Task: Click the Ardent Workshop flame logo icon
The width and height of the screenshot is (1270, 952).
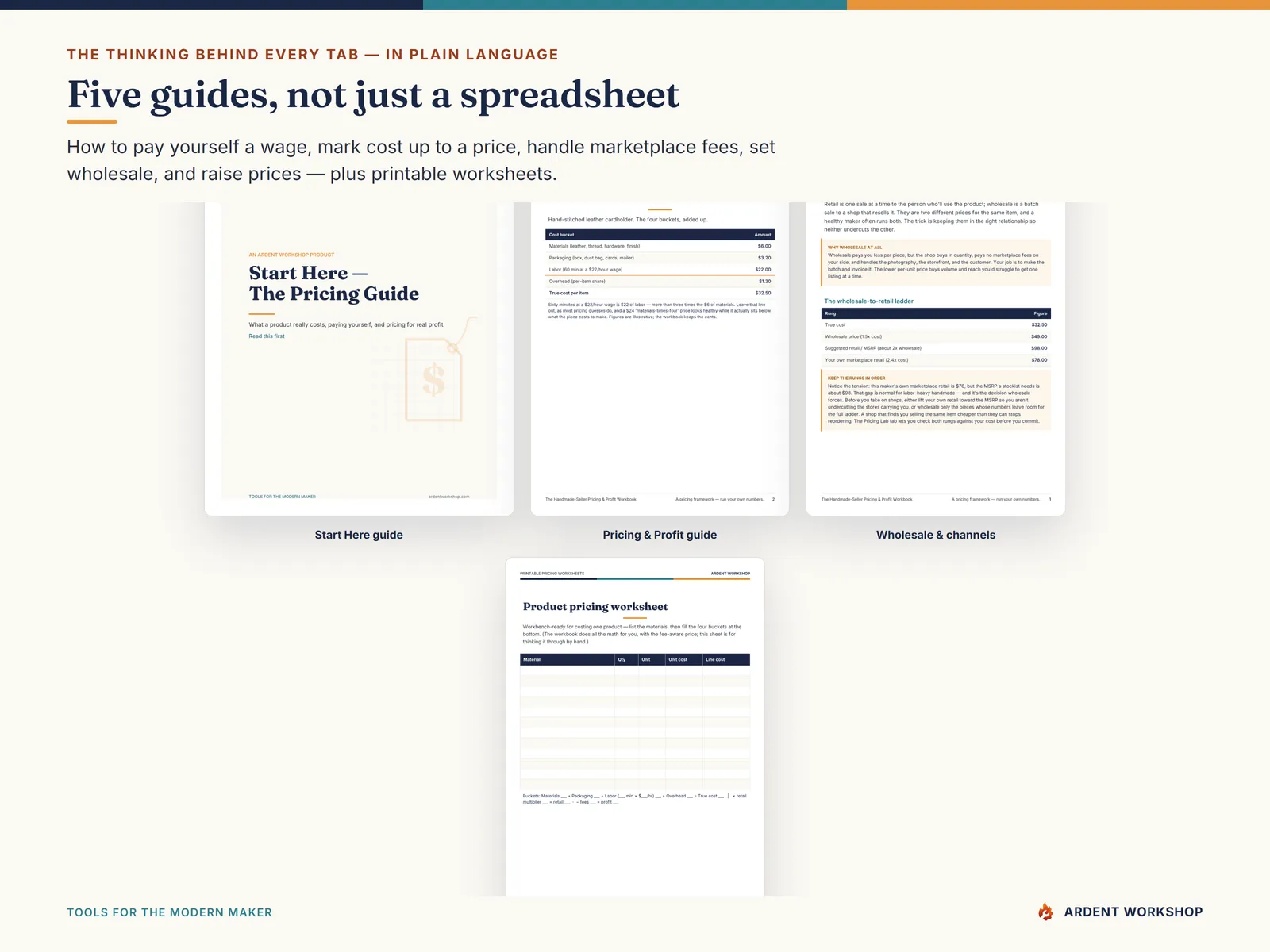Action: (1046, 912)
